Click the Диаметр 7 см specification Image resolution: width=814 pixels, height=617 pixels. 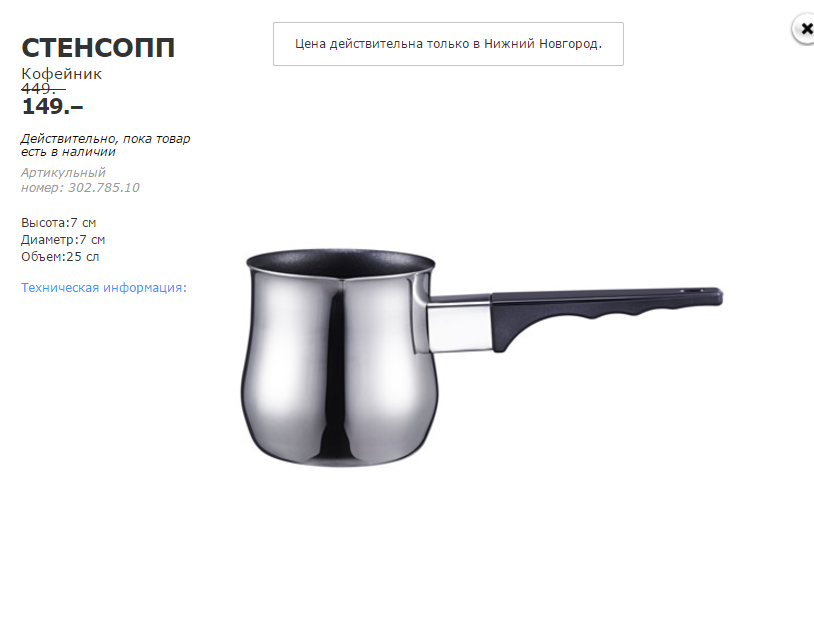pyautogui.click(x=63, y=240)
